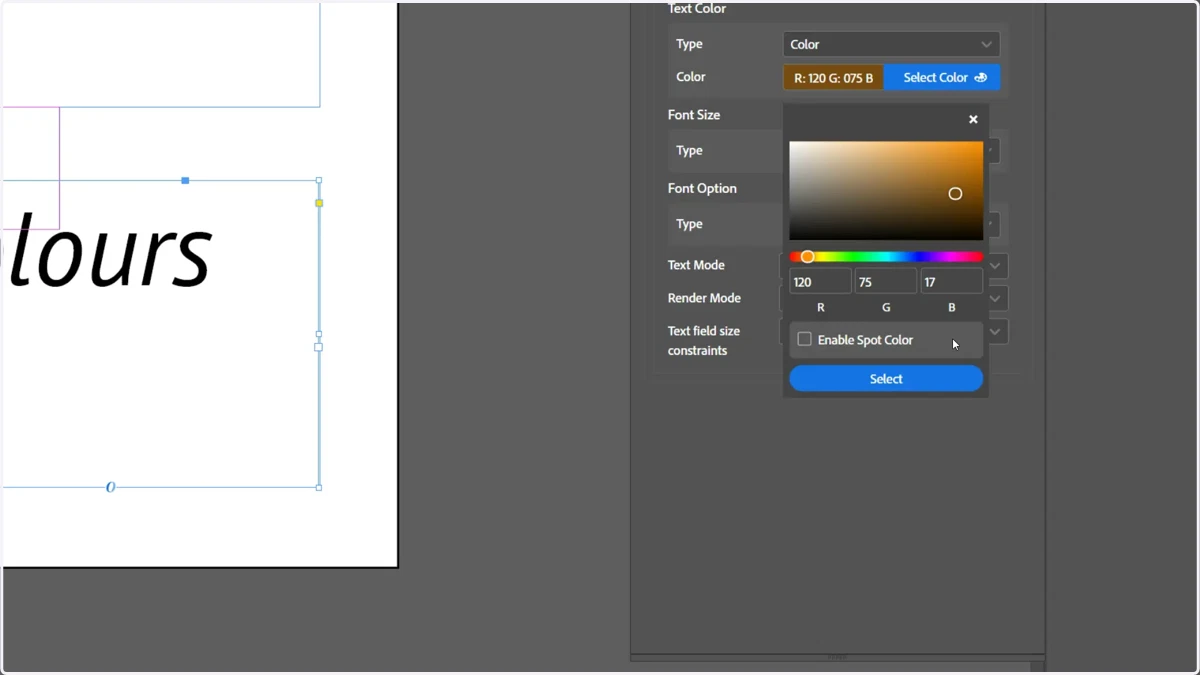This screenshot has height=675, width=1200.
Task: Click the color field circular selector
Action: pyautogui.click(x=955, y=194)
